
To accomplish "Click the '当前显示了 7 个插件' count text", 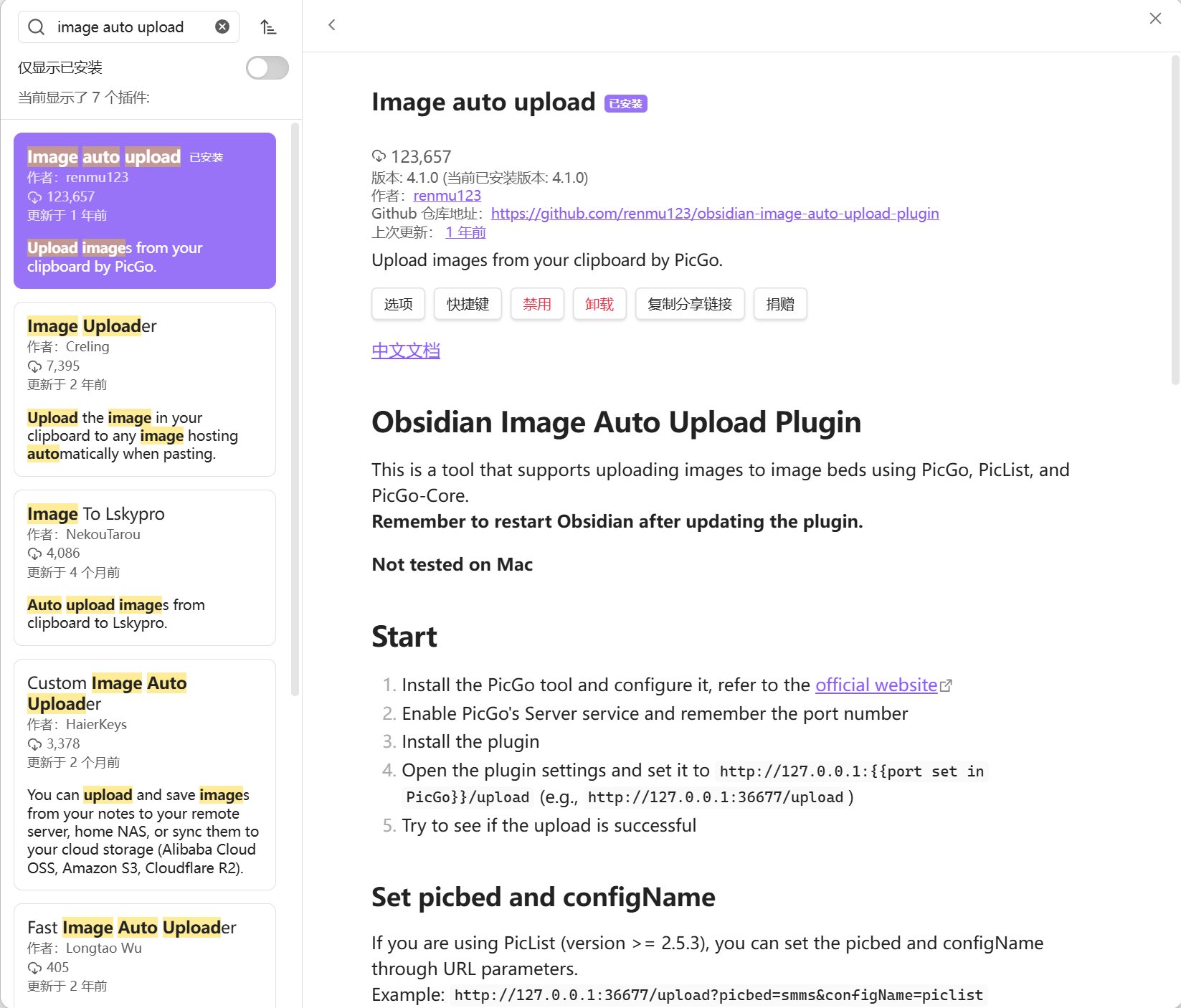I will coord(84,98).
